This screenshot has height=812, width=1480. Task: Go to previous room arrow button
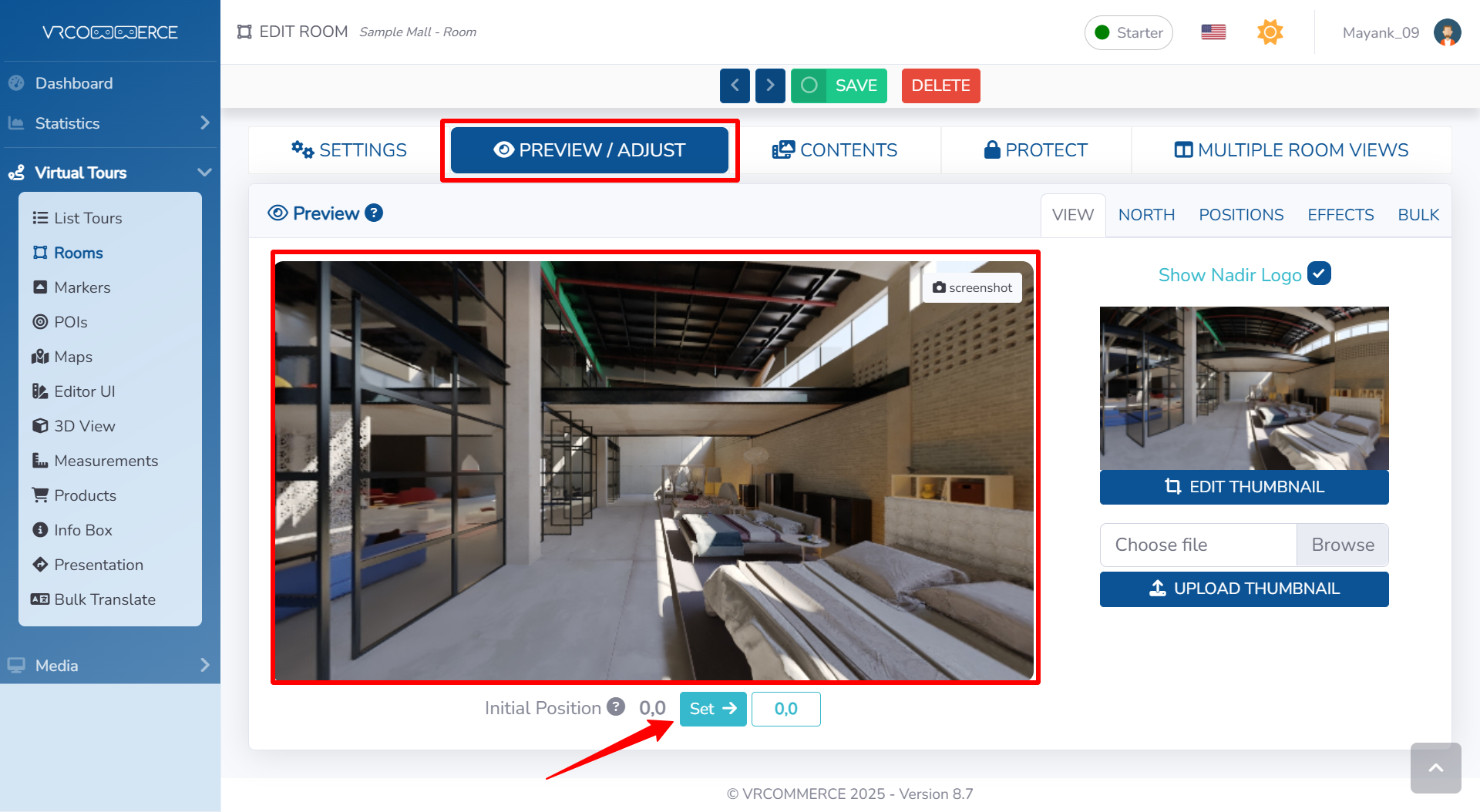pos(735,86)
